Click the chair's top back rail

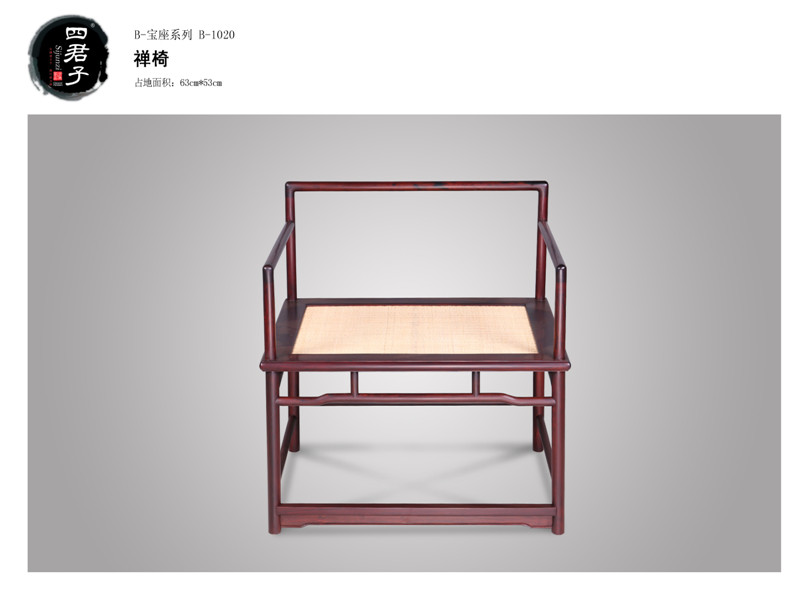(x=417, y=186)
